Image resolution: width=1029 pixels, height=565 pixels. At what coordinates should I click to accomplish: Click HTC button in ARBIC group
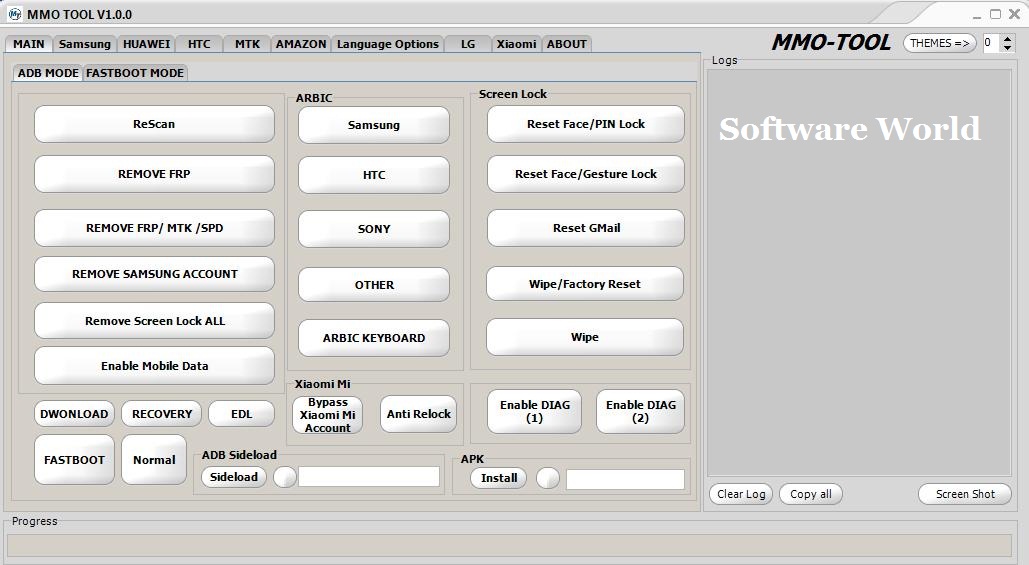(x=374, y=175)
